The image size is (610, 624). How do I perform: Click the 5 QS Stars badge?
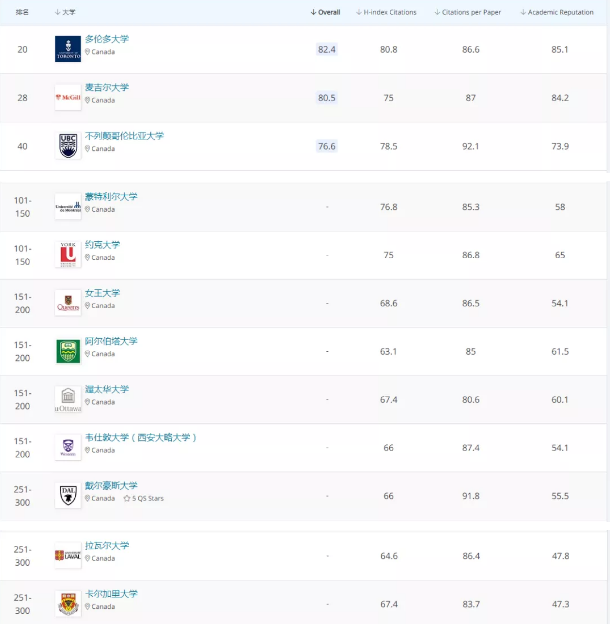coord(144,498)
